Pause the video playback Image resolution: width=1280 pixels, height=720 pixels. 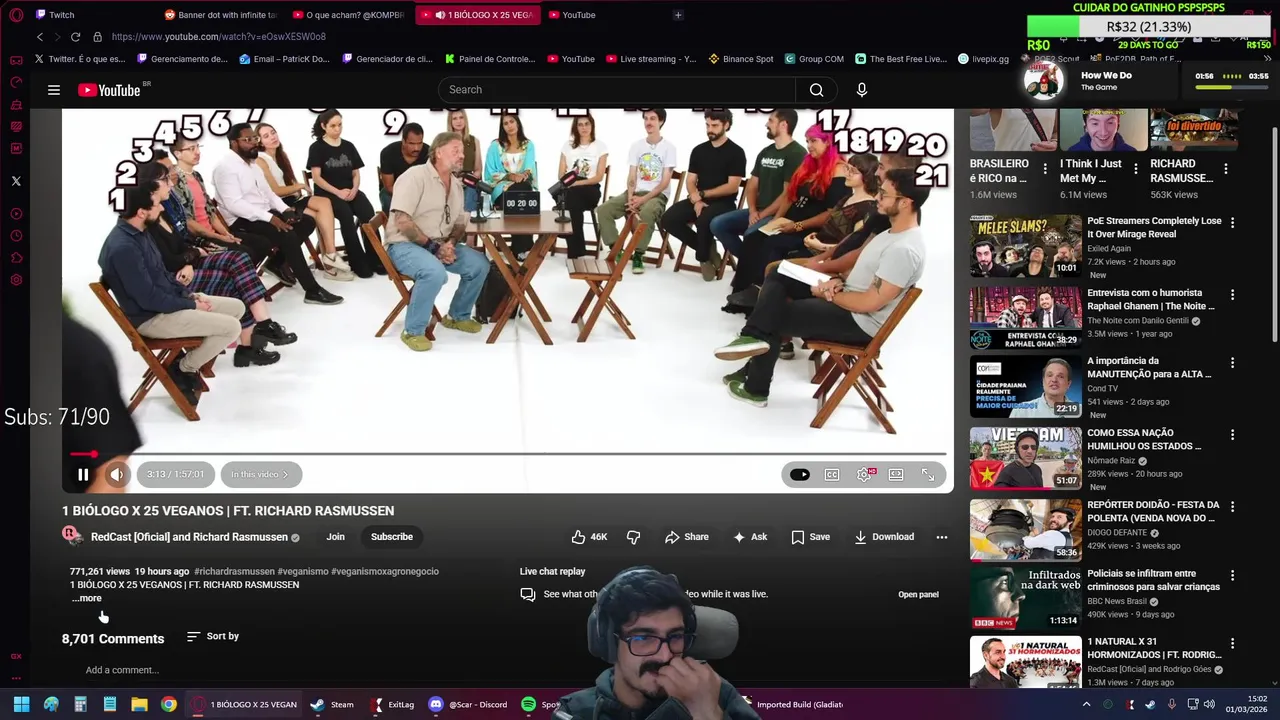tap(83, 474)
